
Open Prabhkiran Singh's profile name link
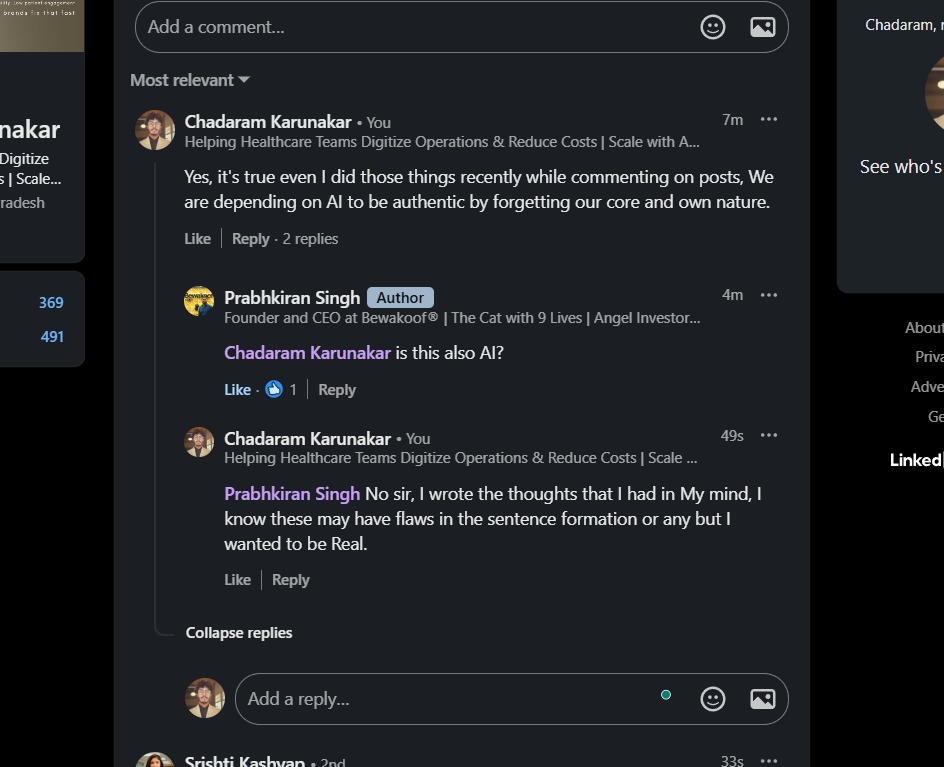[292, 297]
